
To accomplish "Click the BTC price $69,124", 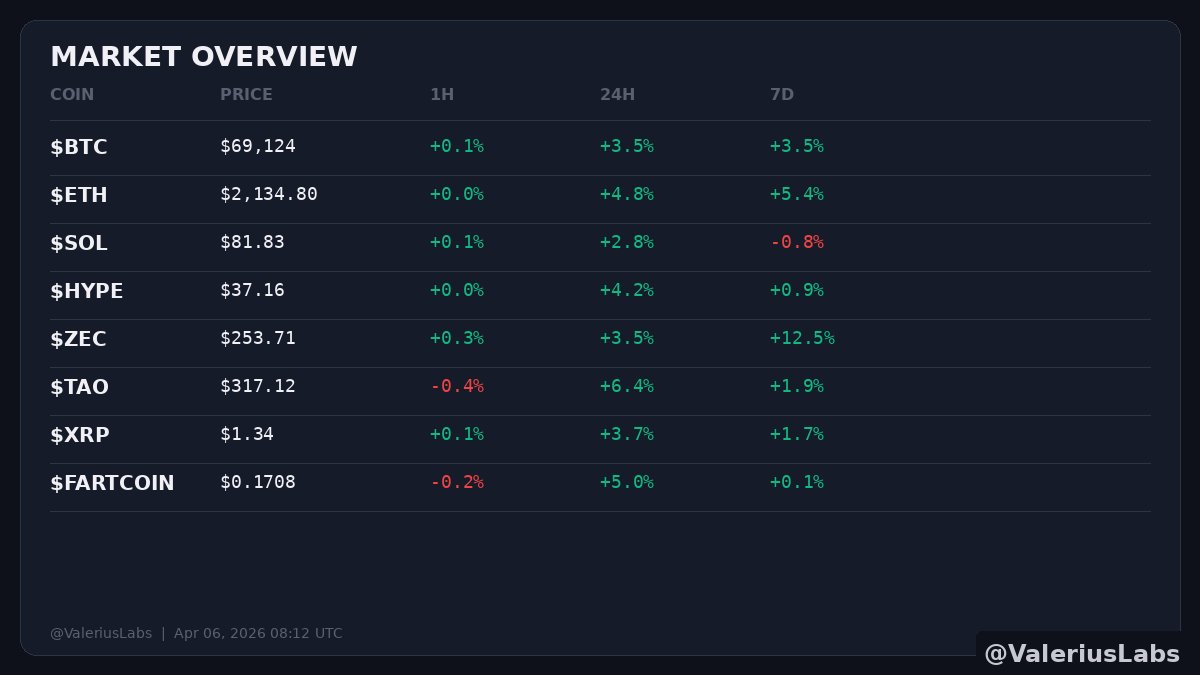I will pos(258,146).
